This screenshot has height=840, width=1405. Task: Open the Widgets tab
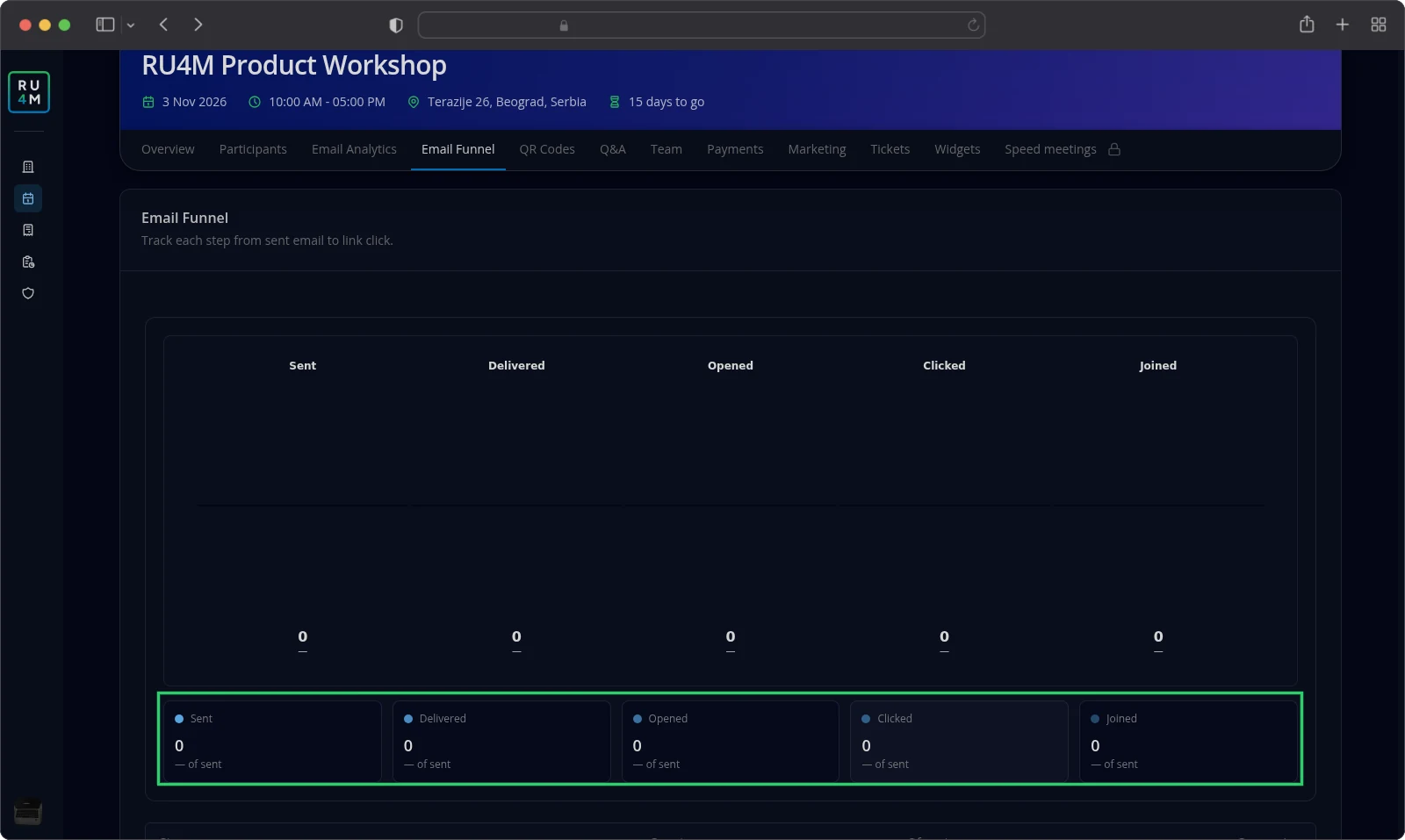click(957, 149)
